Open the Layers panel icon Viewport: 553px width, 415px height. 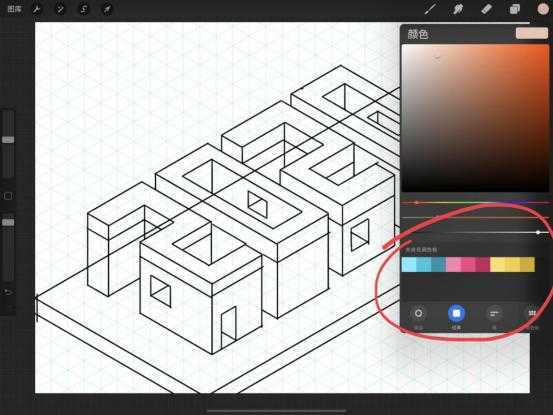click(514, 9)
